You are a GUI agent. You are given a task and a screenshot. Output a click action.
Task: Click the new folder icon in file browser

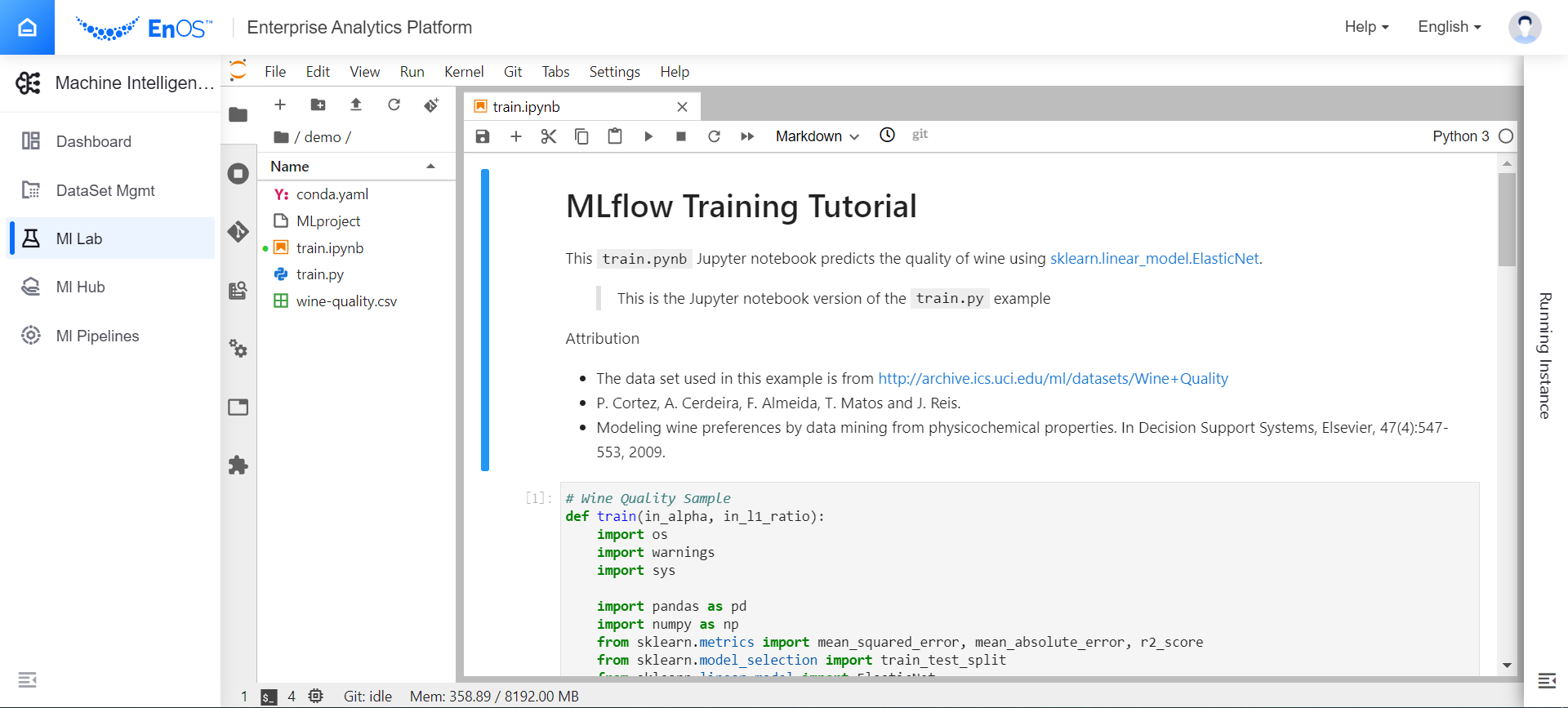(x=318, y=105)
